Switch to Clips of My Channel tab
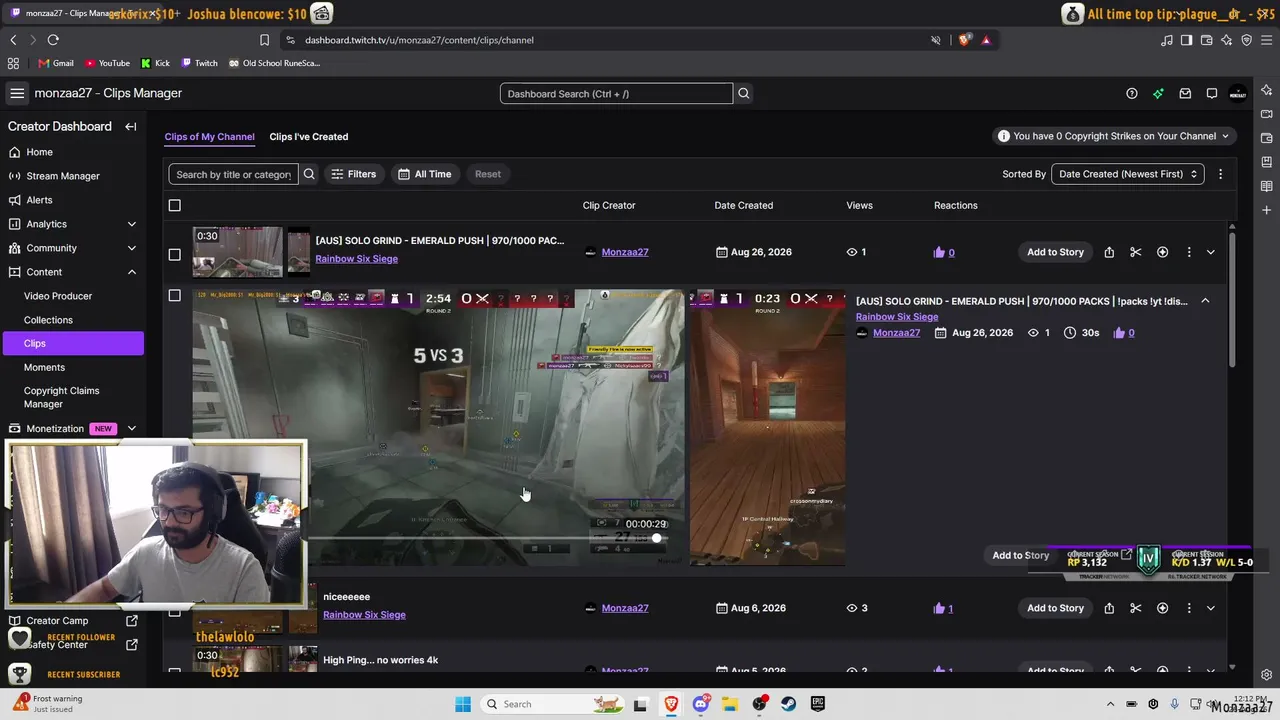 pos(209,137)
